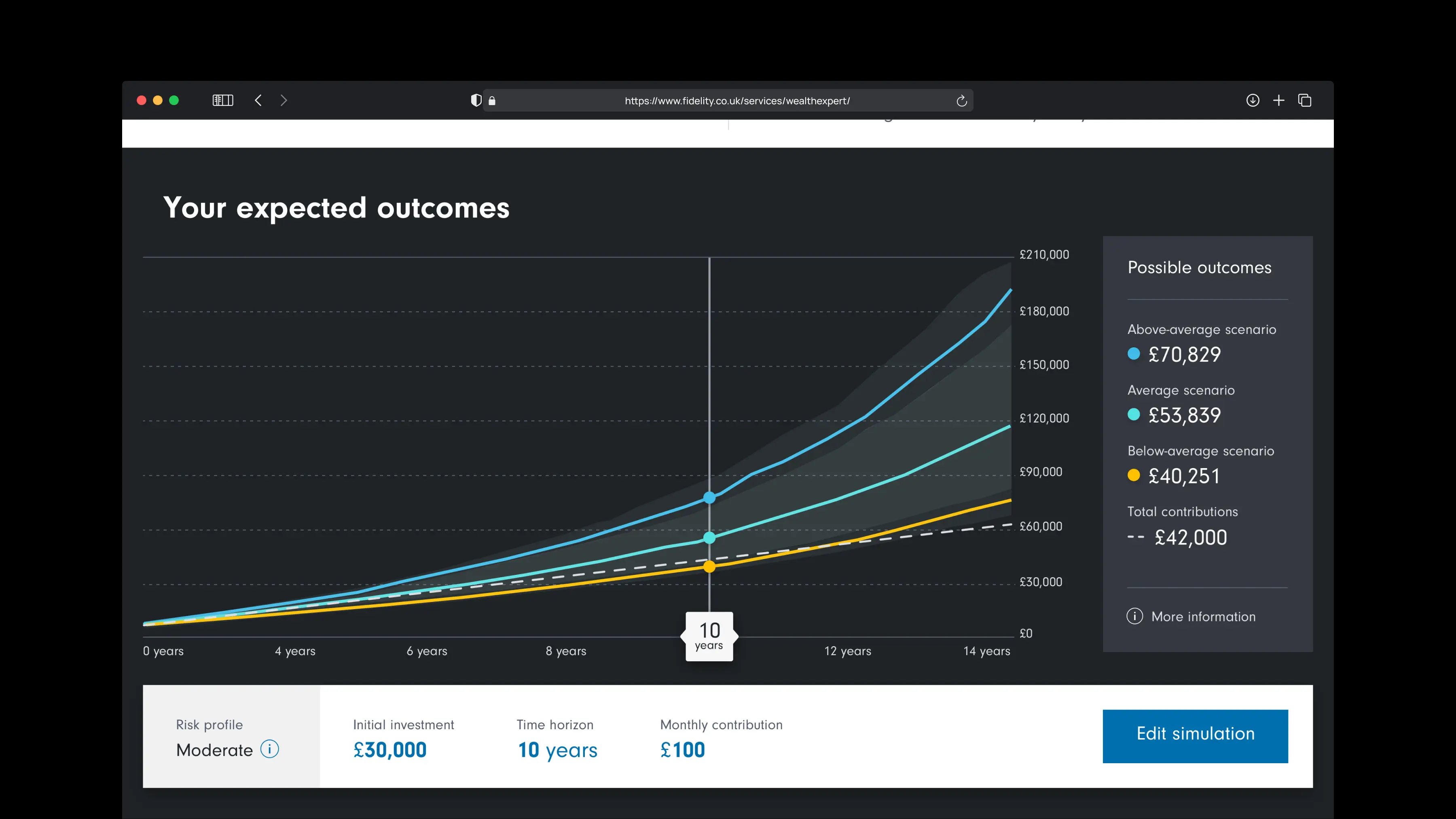
Task: Click the Possible outcomes heading
Action: tap(1200, 267)
